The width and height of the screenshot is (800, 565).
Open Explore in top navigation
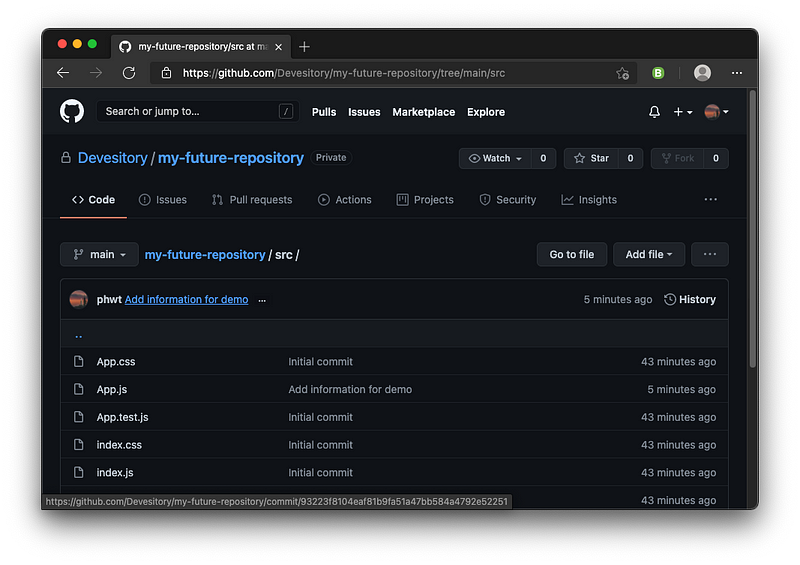pyautogui.click(x=486, y=112)
